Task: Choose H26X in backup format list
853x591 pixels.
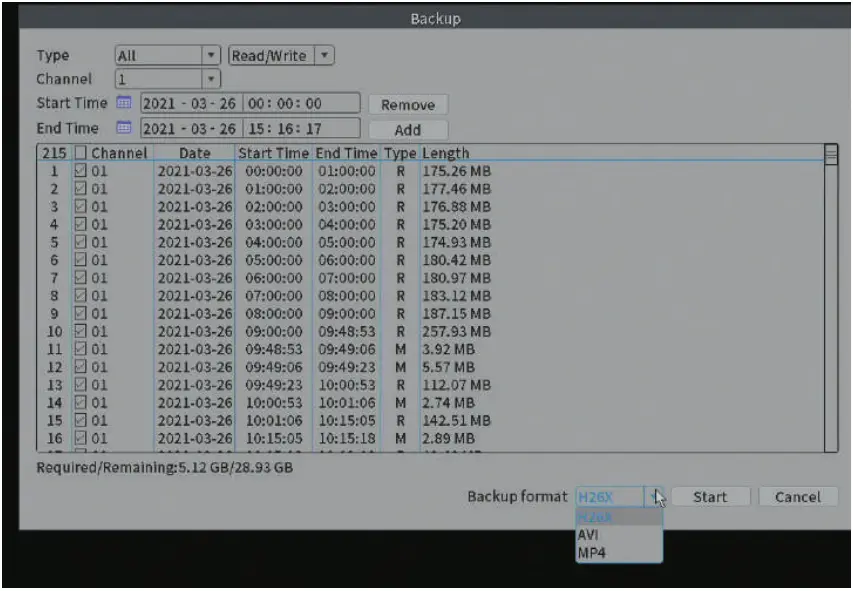Action: 619,517
